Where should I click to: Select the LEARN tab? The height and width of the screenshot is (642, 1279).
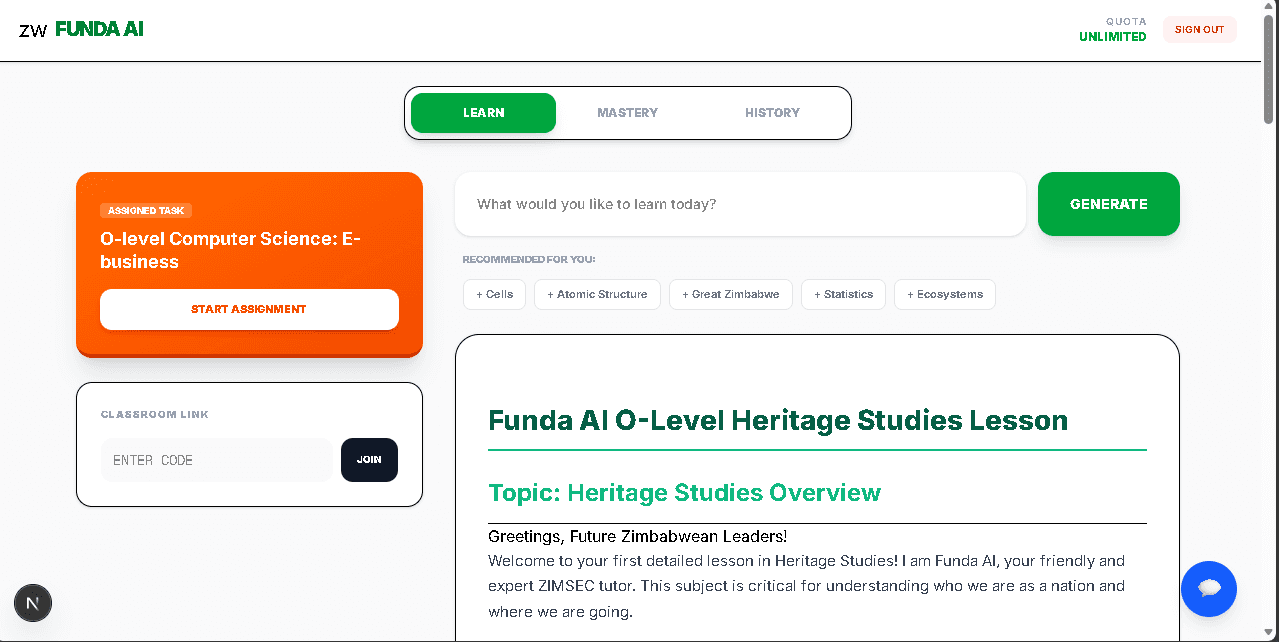point(483,112)
